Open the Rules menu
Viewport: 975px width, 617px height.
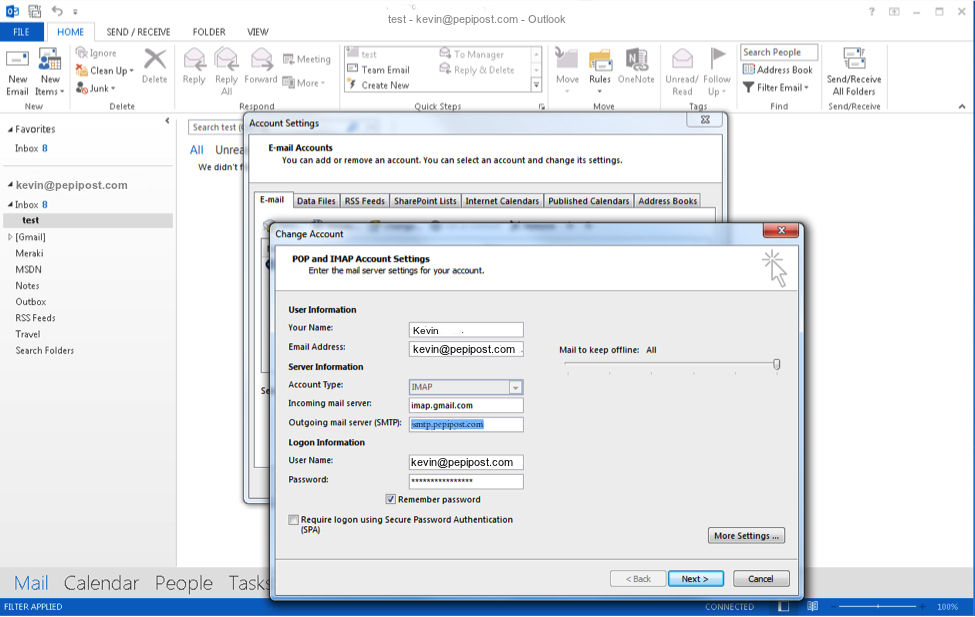[600, 72]
